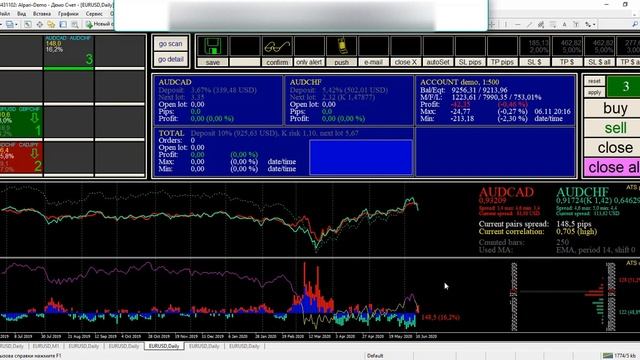Click the yellow mobile phone push icon
The width and height of the screenshot is (640, 360).
coord(342,46)
